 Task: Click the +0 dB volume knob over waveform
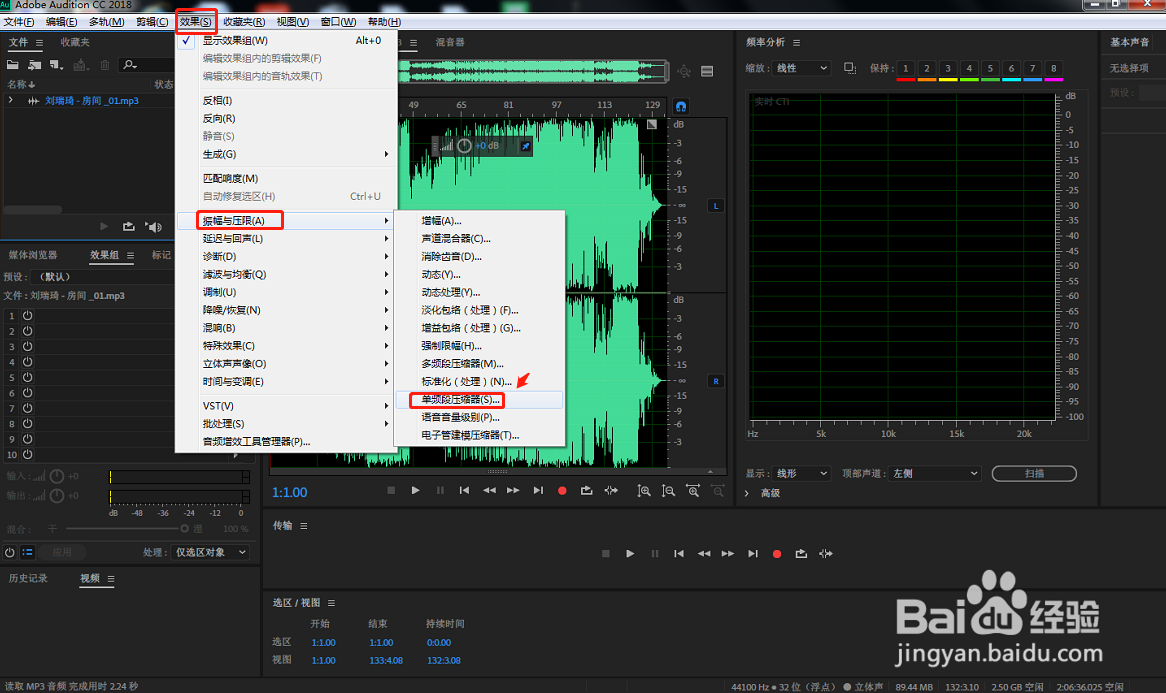point(465,146)
